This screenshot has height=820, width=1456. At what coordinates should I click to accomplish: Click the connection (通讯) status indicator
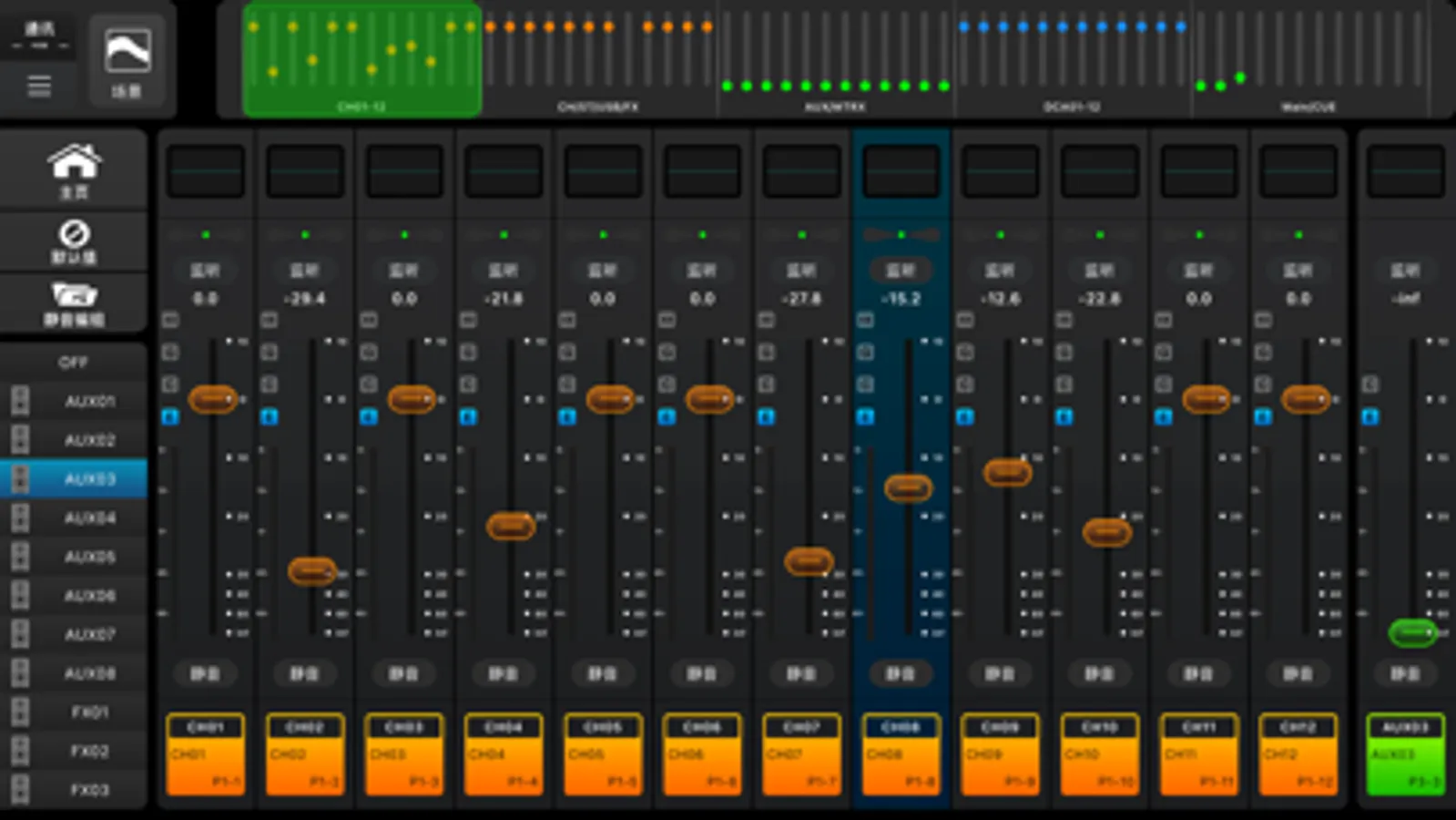(x=39, y=36)
